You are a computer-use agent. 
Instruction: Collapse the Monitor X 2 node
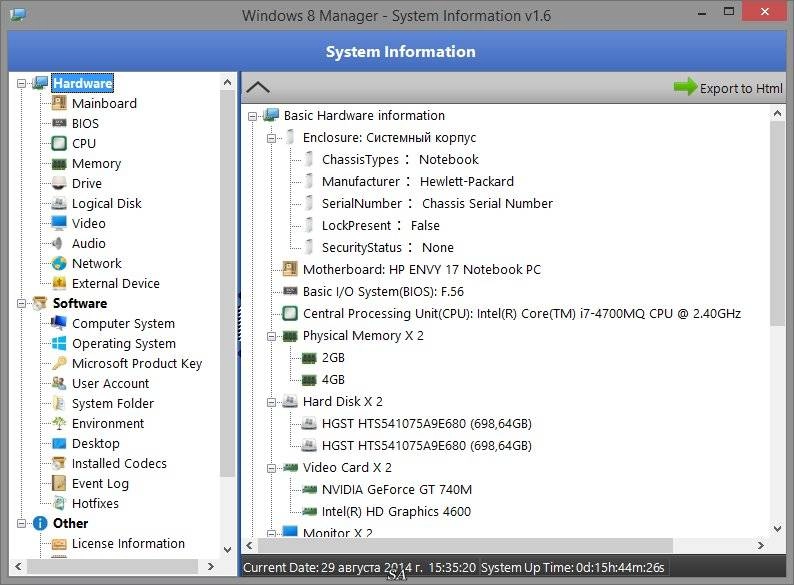[271, 533]
